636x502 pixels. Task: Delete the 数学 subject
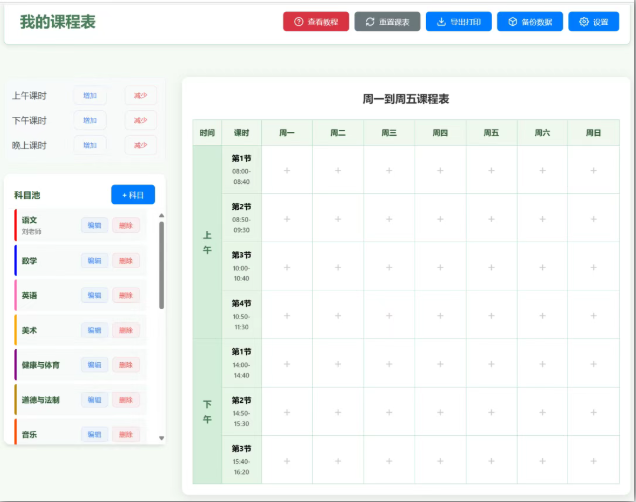click(126, 261)
